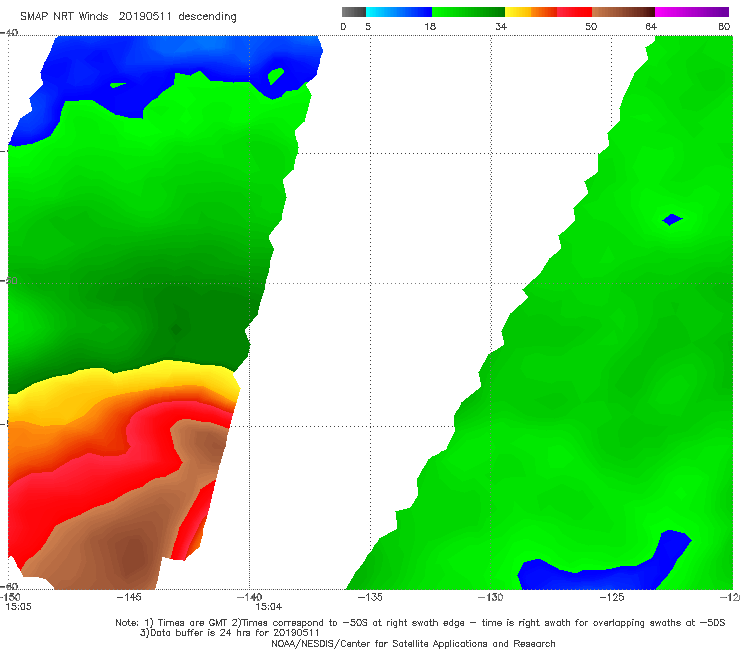The image size is (740, 650).
Task: Click the green segment of the wind color bar
Action: (x=468, y=12)
